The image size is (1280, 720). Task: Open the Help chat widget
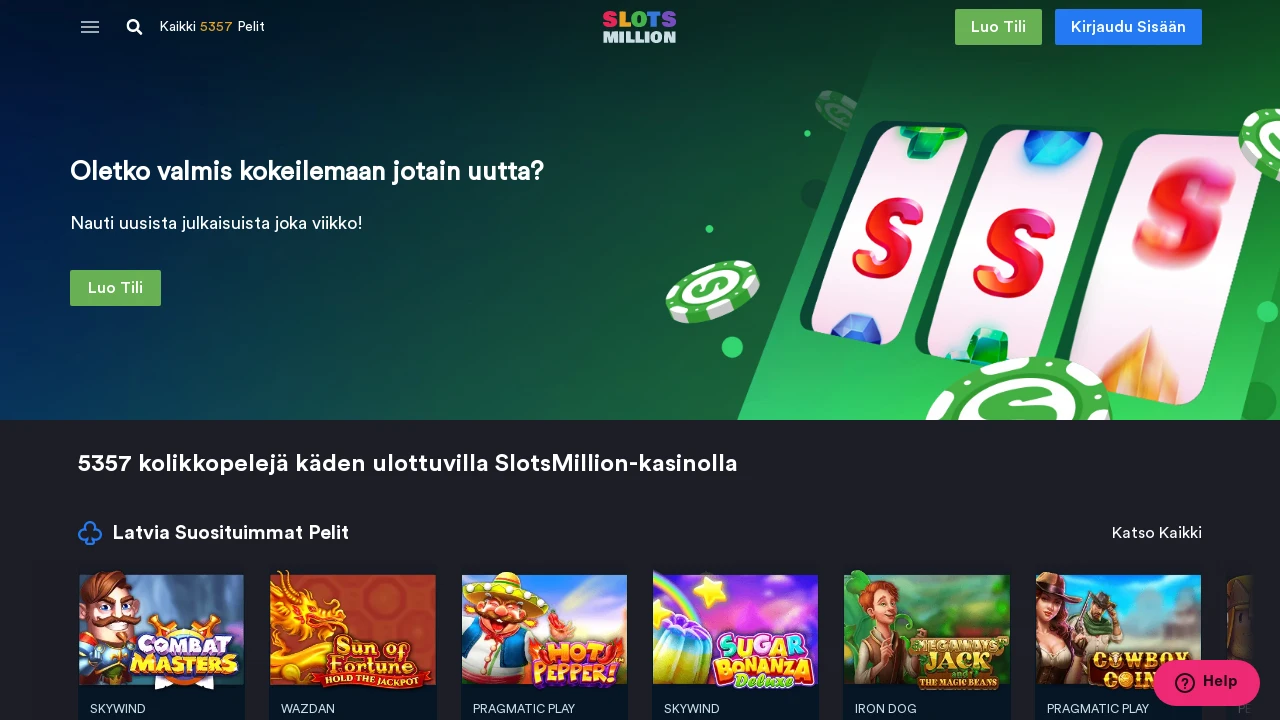1206,683
